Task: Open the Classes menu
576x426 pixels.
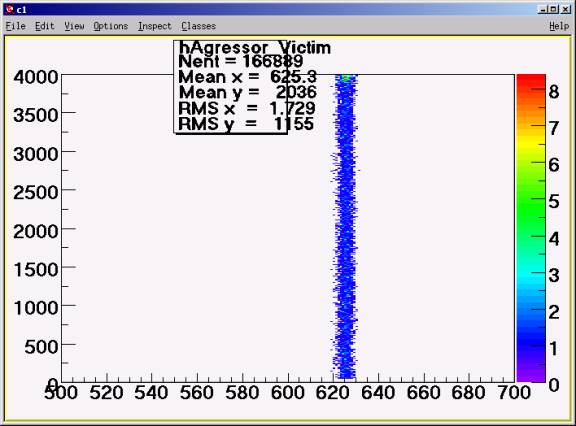Action: [x=198, y=26]
